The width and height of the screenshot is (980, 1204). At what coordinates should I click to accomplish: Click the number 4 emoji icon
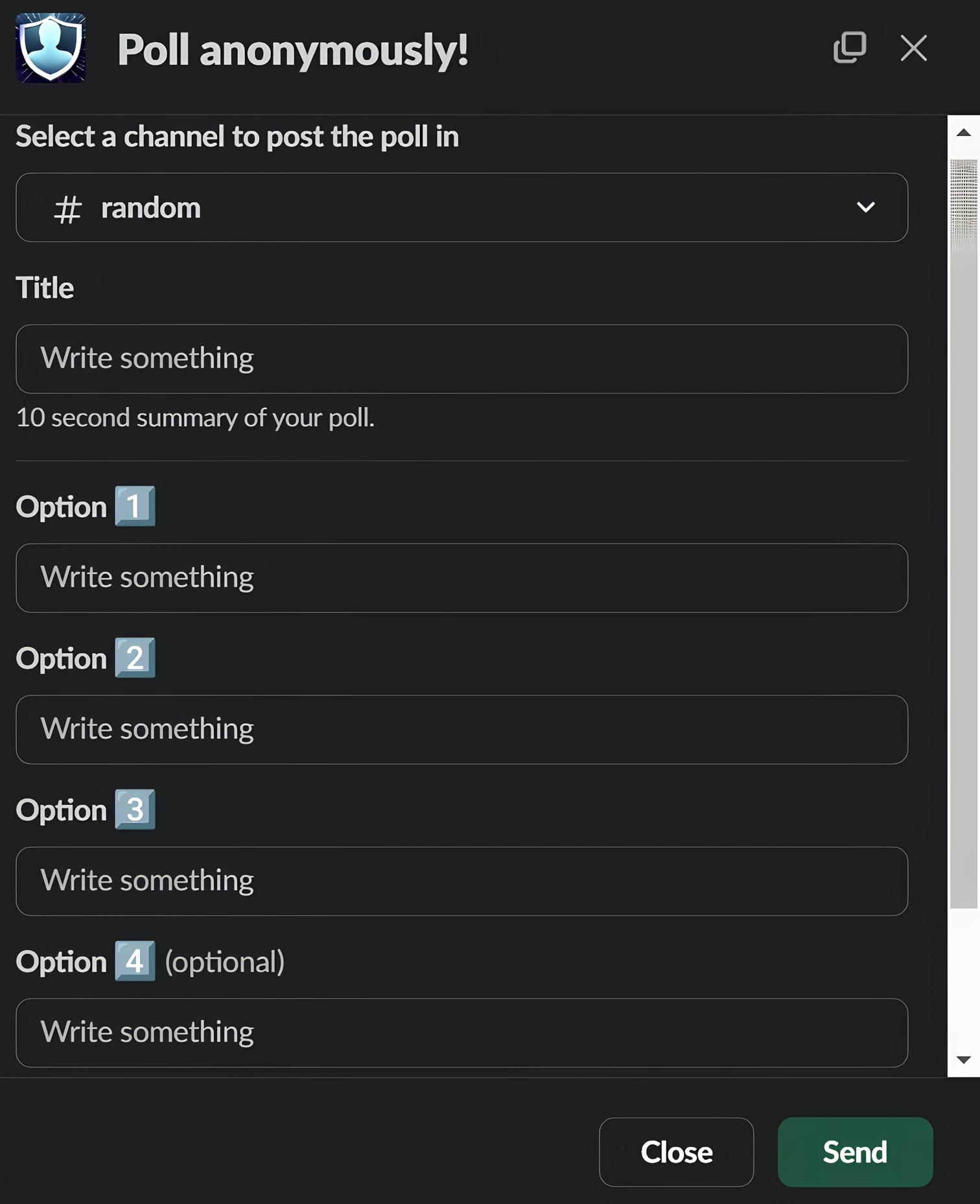(135, 961)
